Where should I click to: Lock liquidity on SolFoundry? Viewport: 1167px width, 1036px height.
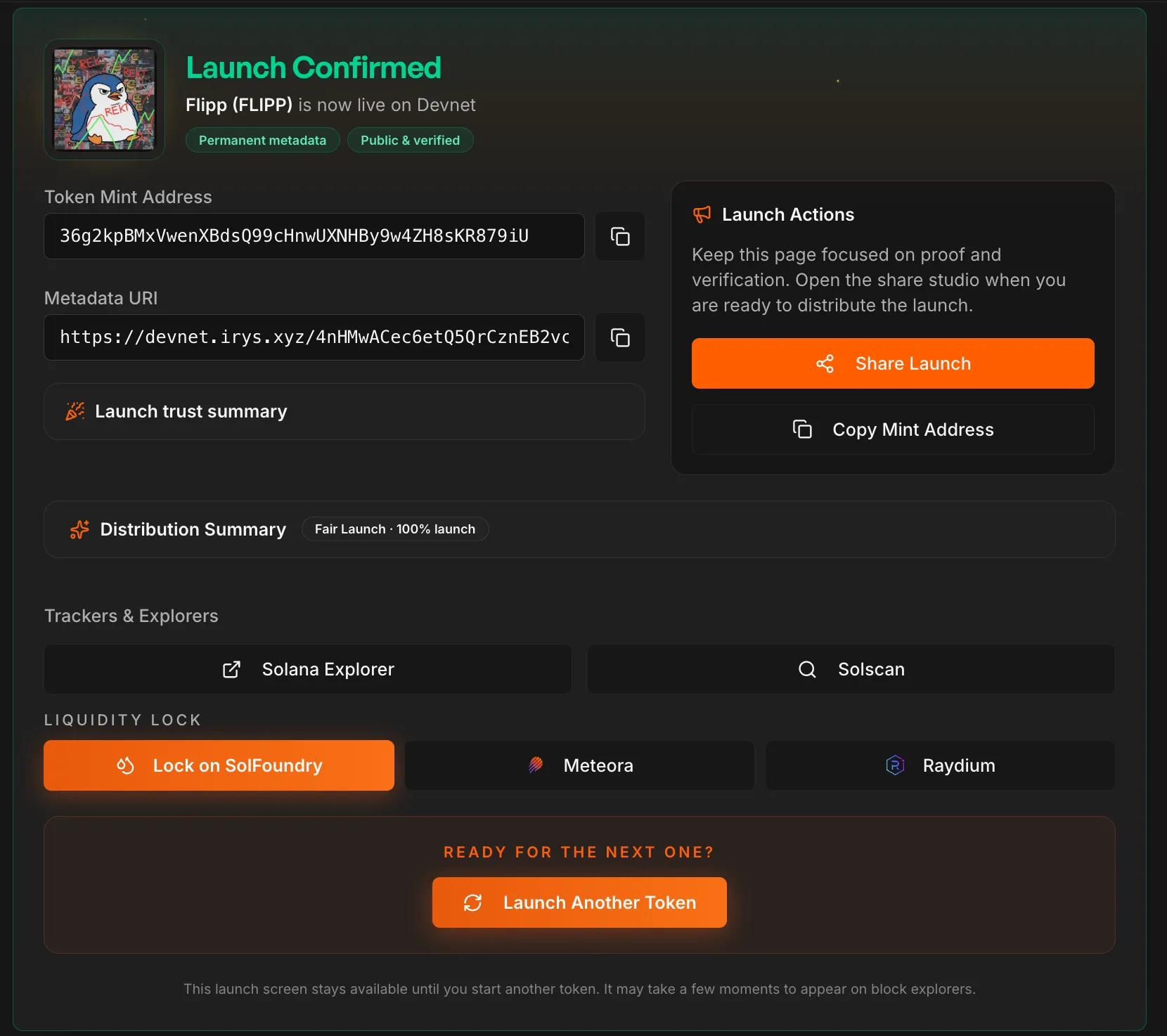pyautogui.click(x=219, y=765)
